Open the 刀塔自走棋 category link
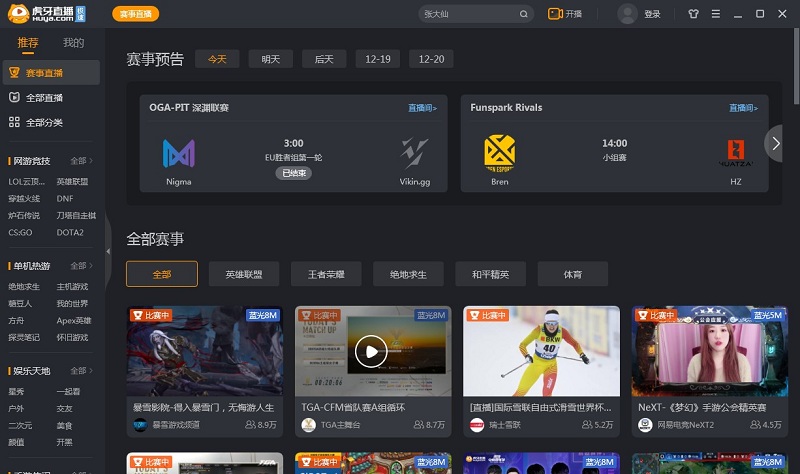This screenshot has width=800, height=474. tap(76, 215)
